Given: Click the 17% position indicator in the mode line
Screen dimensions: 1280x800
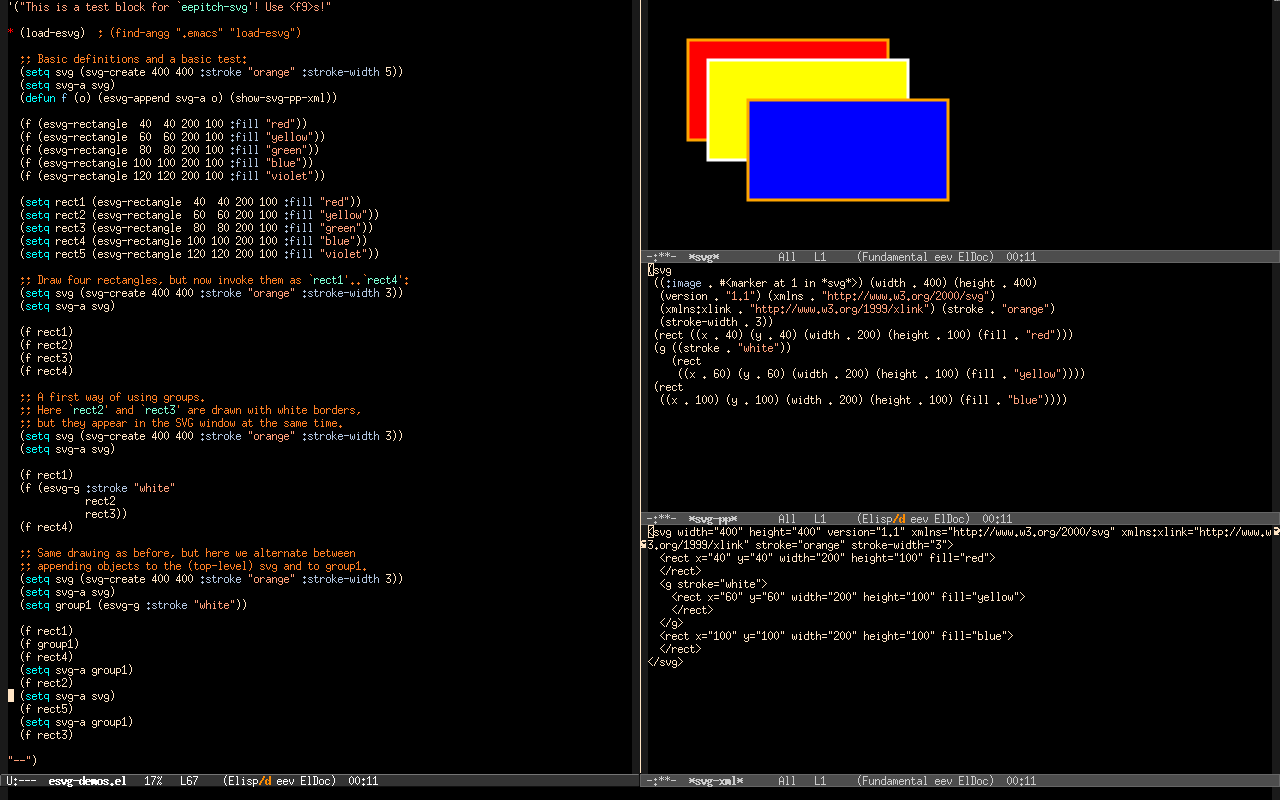Looking at the screenshot, I should [153, 781].
